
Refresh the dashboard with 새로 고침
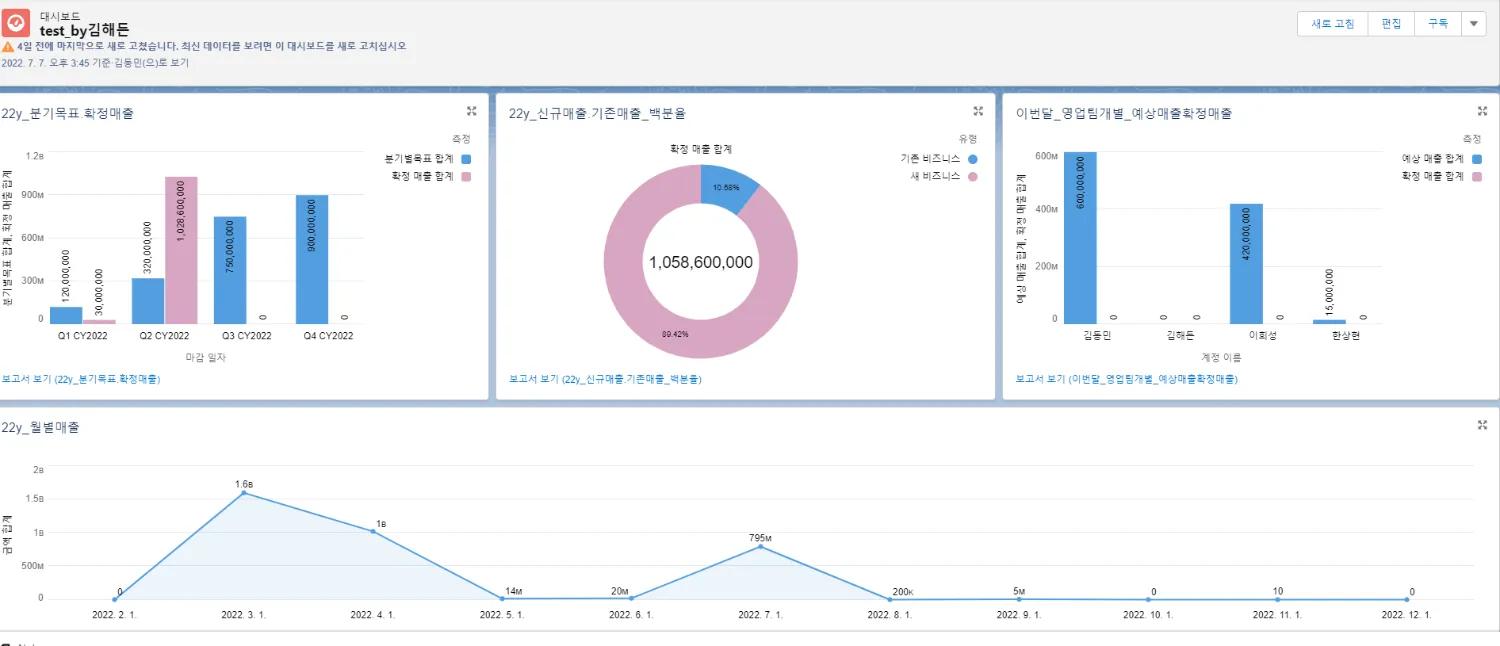1332,23
